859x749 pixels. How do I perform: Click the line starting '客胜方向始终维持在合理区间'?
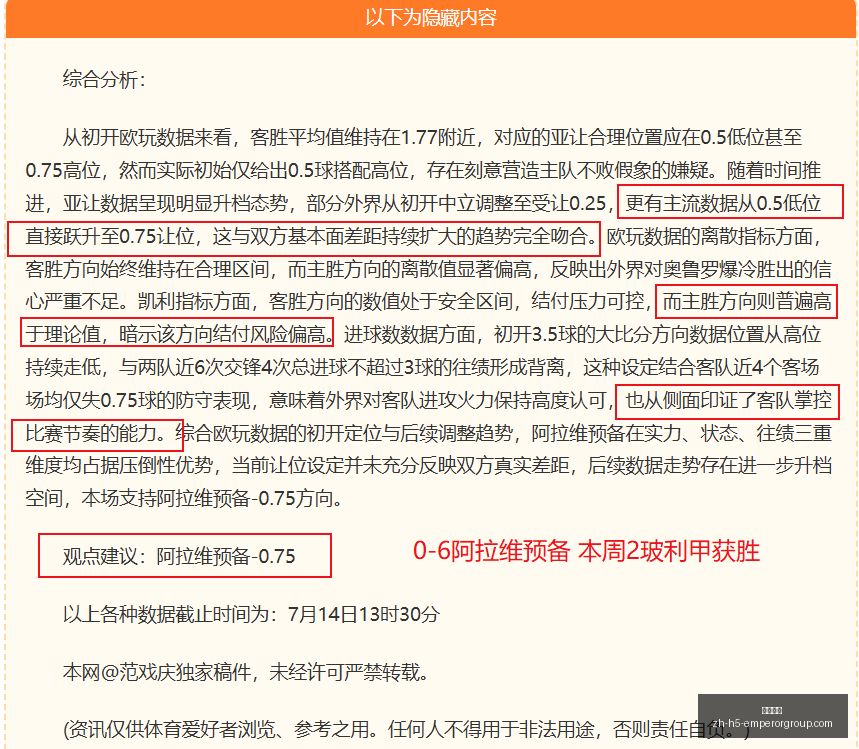pos(428,269)
